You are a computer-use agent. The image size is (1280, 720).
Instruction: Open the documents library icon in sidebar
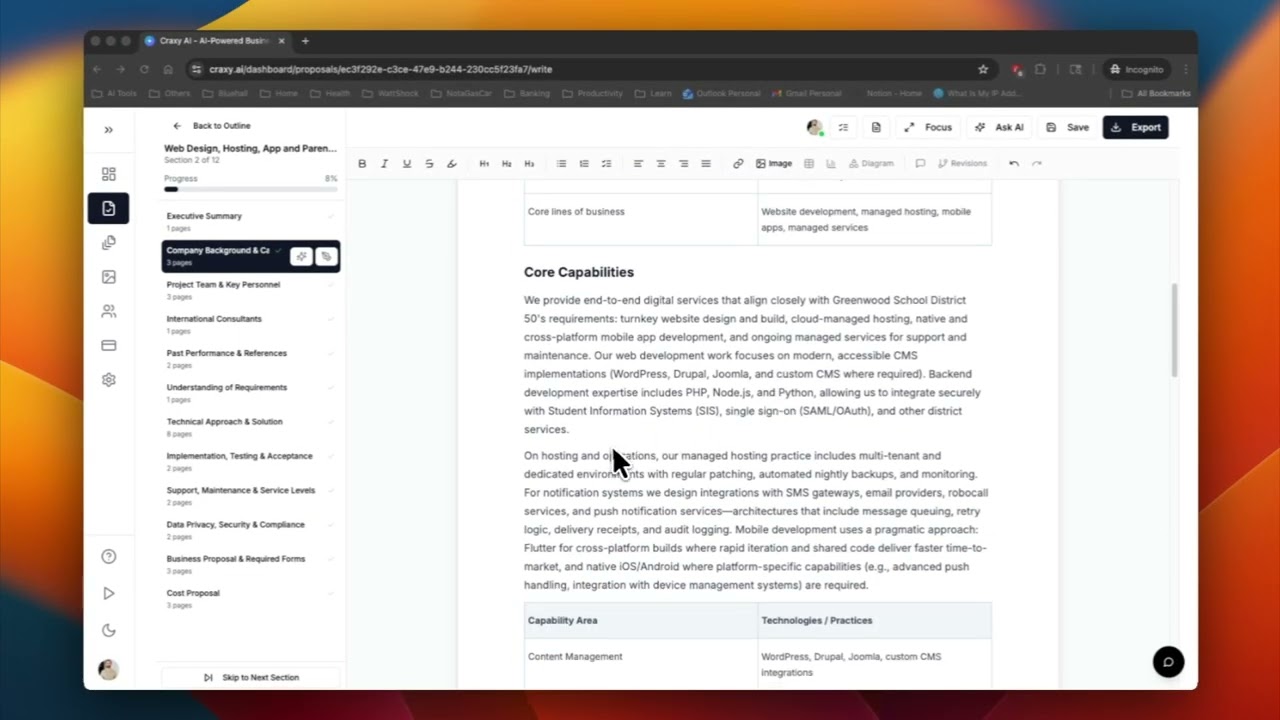pos(108,243)
